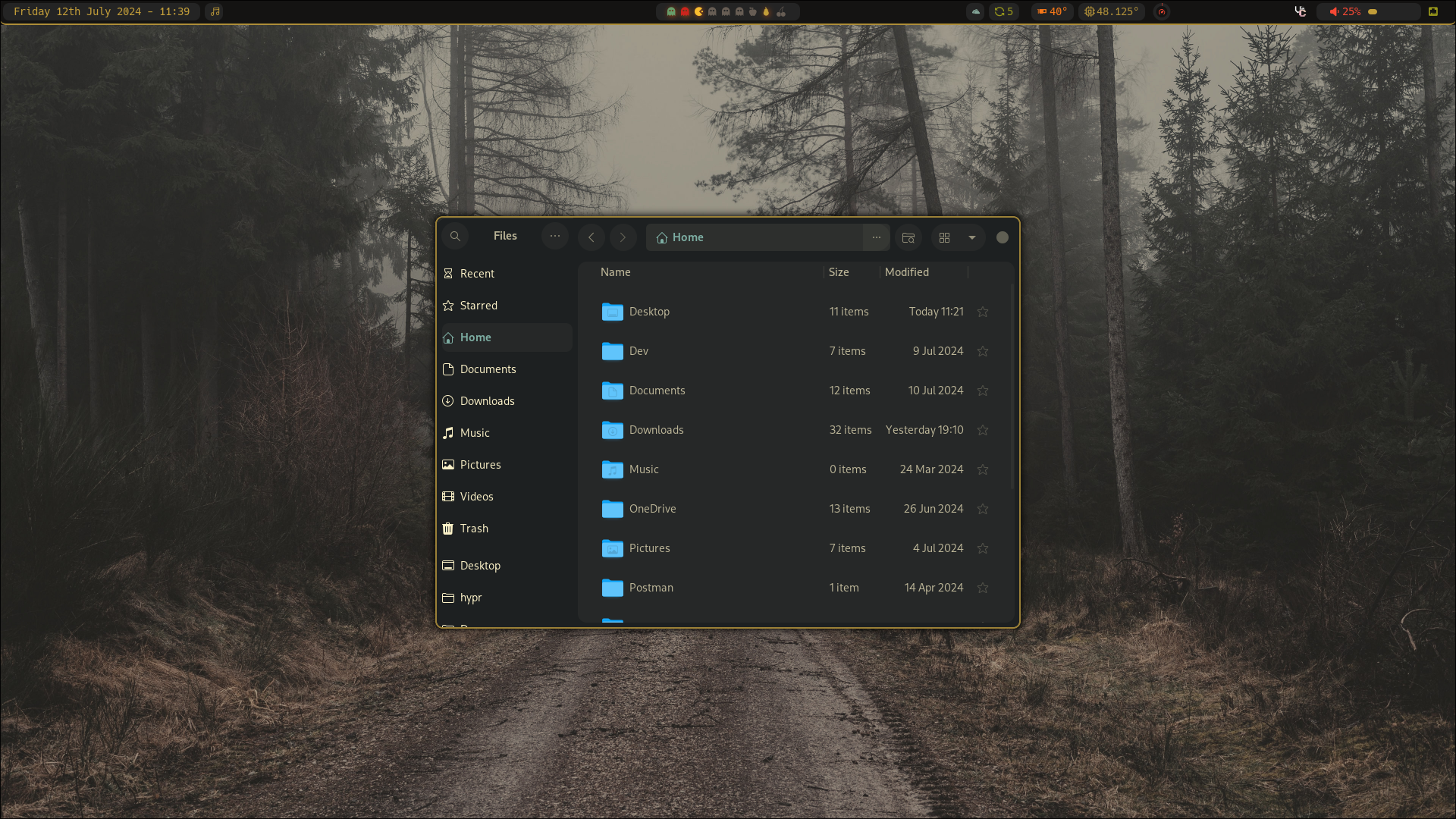Switch to grid view
1456x819 pixels.
click(x=945, y=237)
